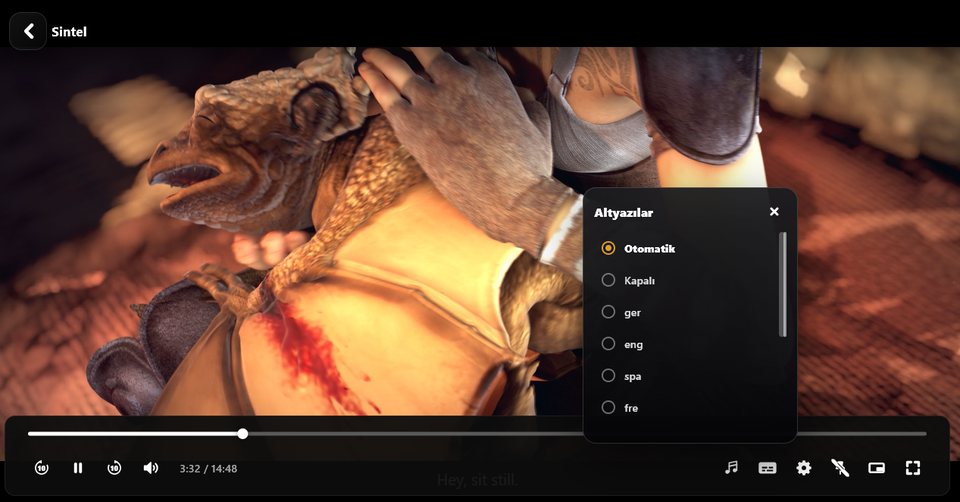Go back using the arrow button
This screenshot has width=960, height=502.
[28, 31]
